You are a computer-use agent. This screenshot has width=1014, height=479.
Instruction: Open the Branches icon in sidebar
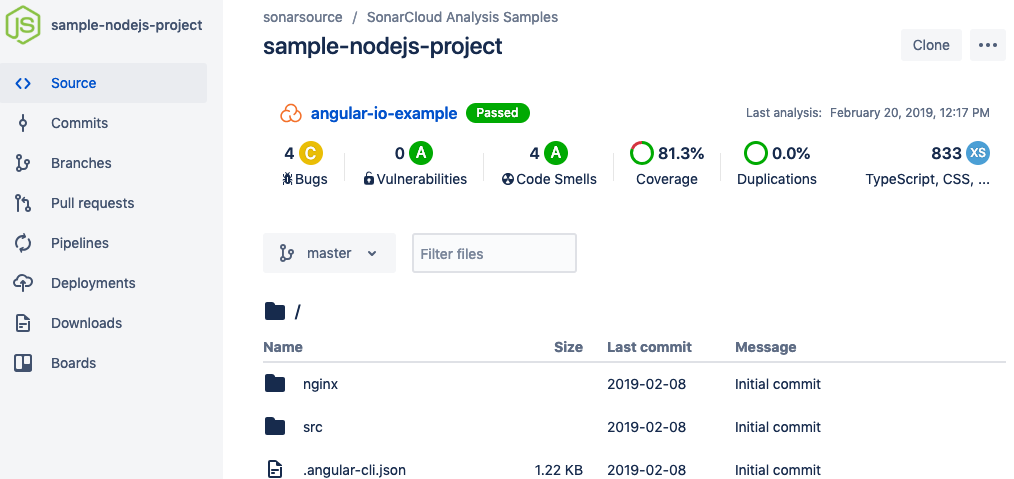point(23,163)
